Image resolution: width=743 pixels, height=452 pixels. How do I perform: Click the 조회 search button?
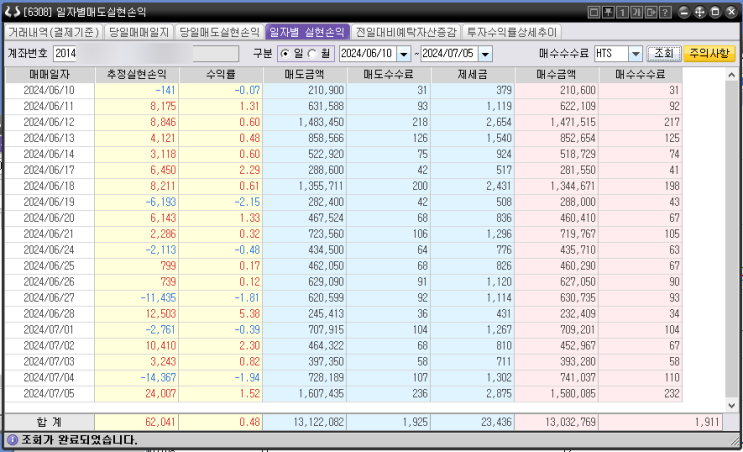(x=664, y=54)
